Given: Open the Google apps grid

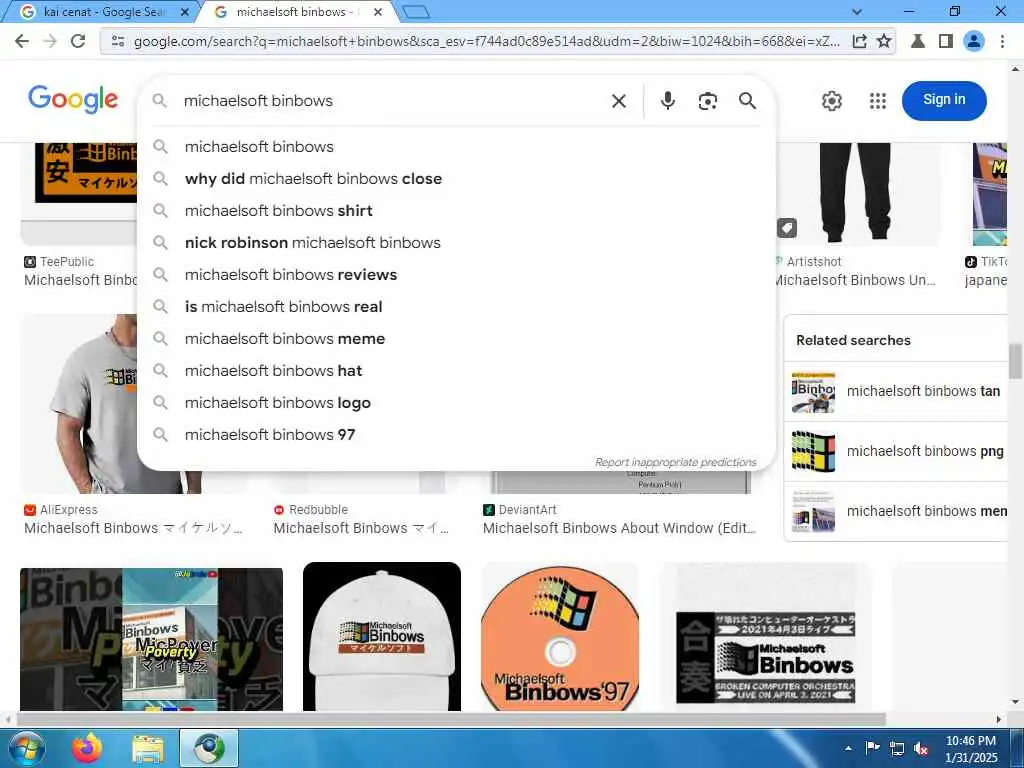Looking at the screenshot, I should click(x=878, y=101).
